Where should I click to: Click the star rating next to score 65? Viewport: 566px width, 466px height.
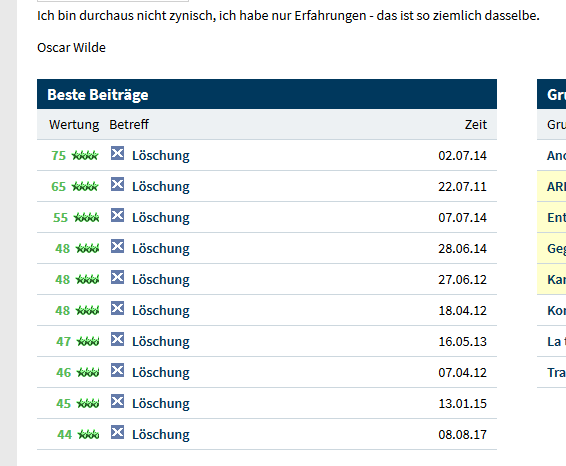85,187
